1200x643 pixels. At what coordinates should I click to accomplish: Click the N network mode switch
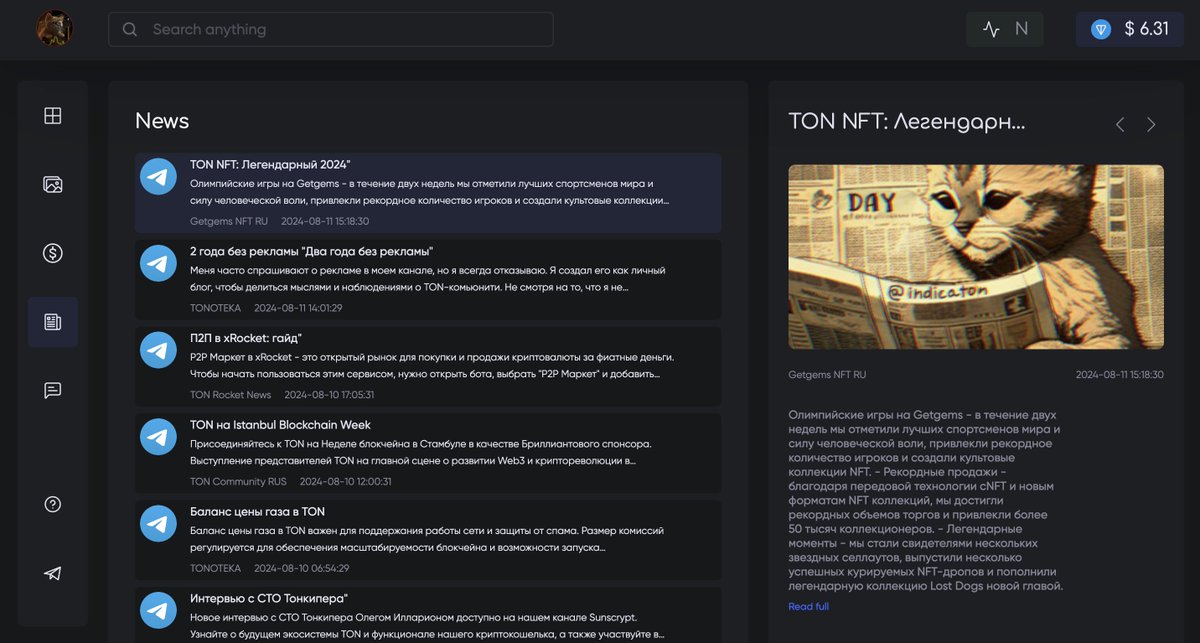click(1020, 29)
